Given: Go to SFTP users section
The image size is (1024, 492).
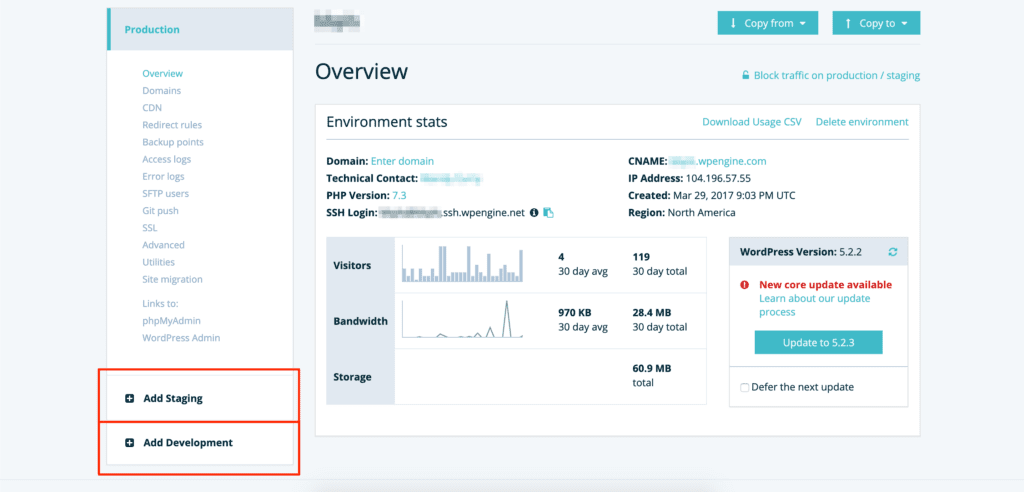Looking at the screenshot, I should (165, 193).
